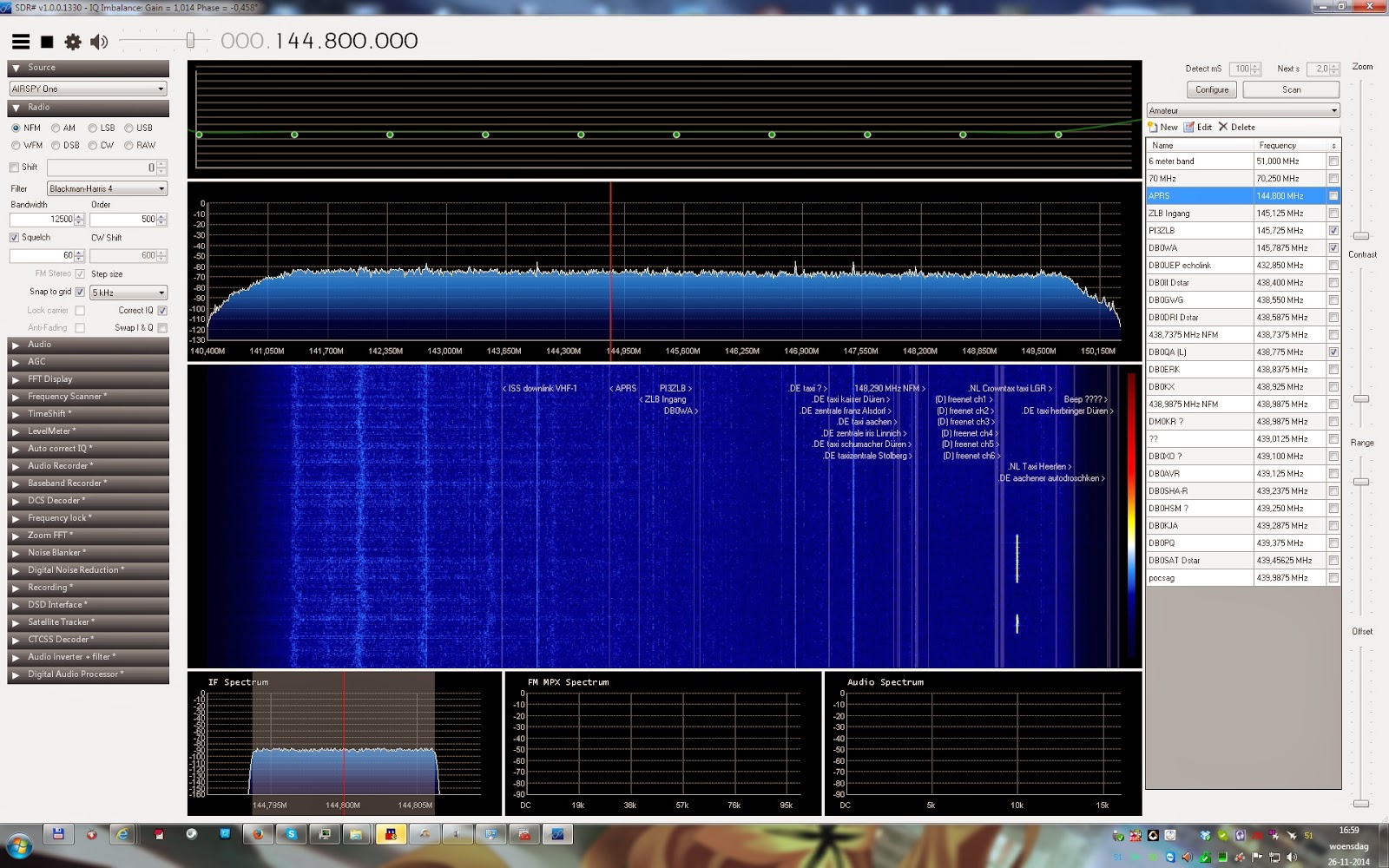
Task: Open Skype from the taskbar
Action: pyautogui.click(x=291, y=835)
